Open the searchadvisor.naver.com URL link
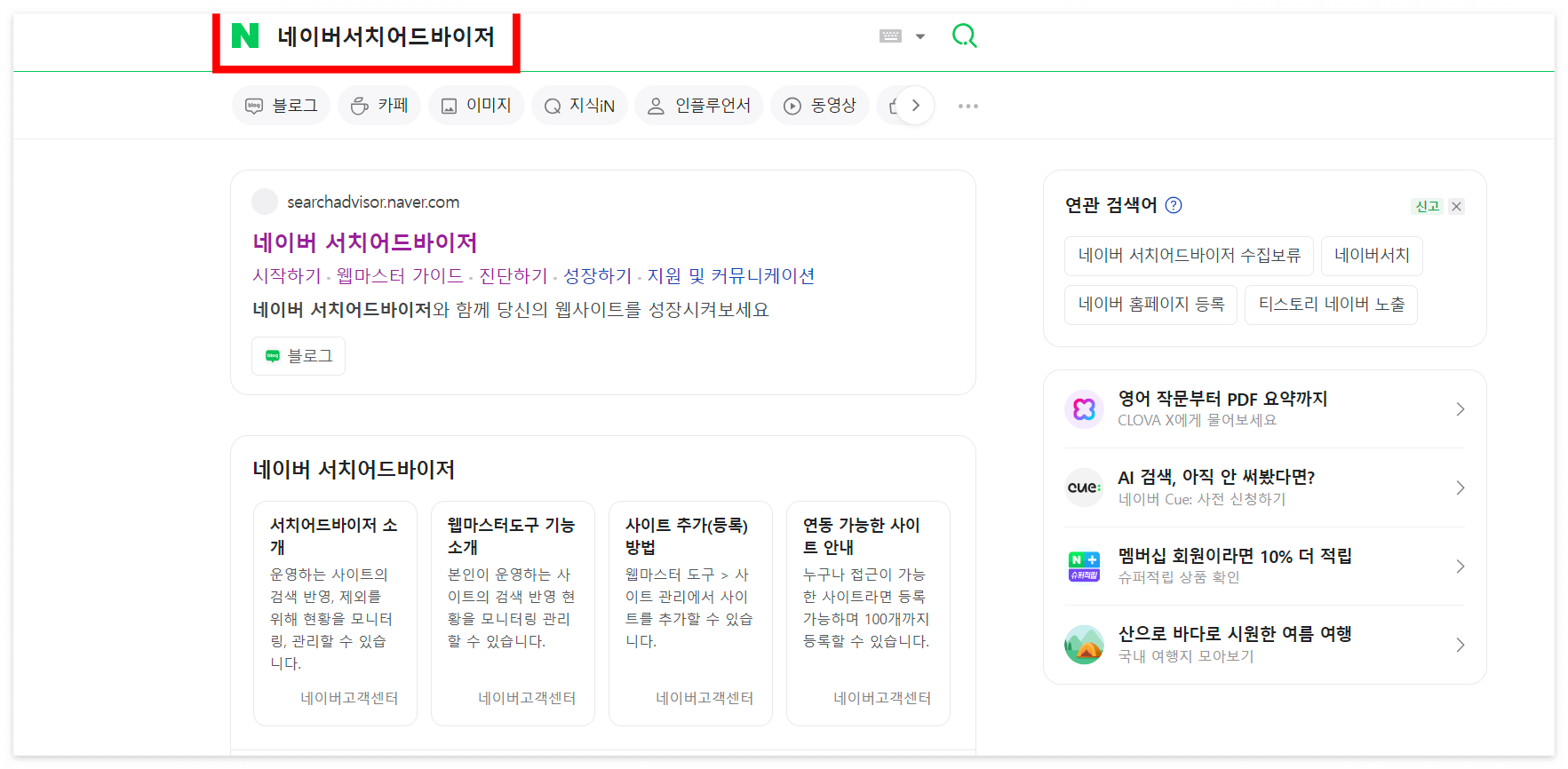1568x769 pixels. point(373,202)
